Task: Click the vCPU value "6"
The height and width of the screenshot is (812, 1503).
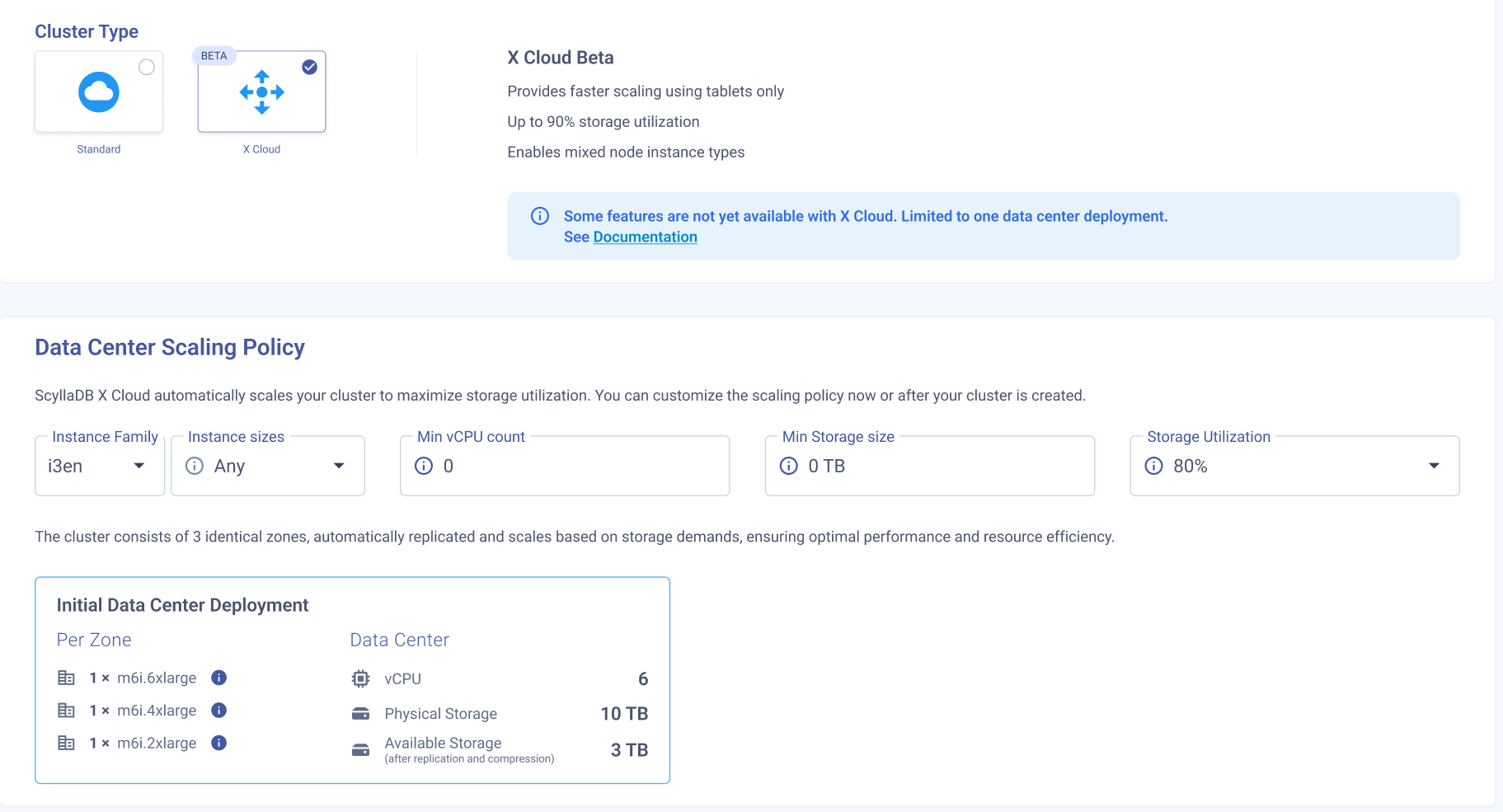Action: pos(643,678)
